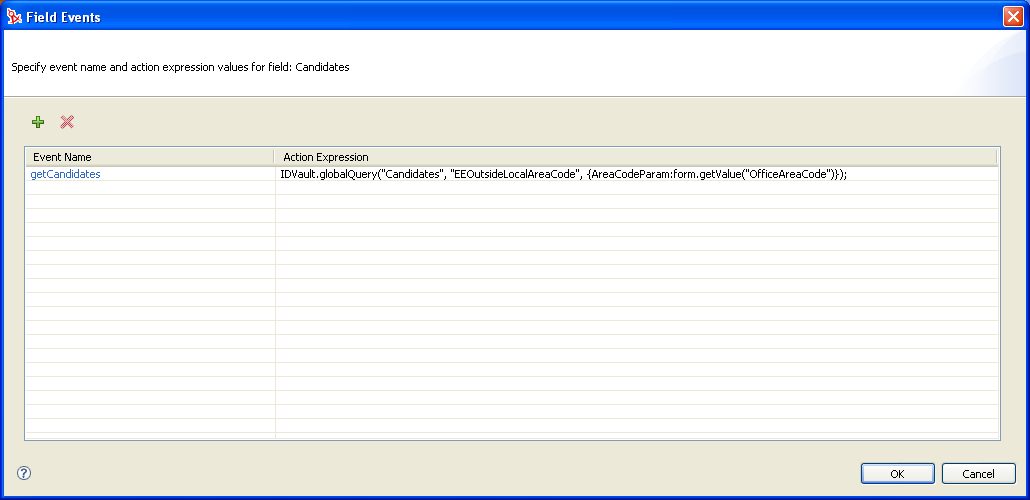This screenshot has width=1030, height=500.
Task: Delete the selected event with the red X icon
Action: point(67,122)
